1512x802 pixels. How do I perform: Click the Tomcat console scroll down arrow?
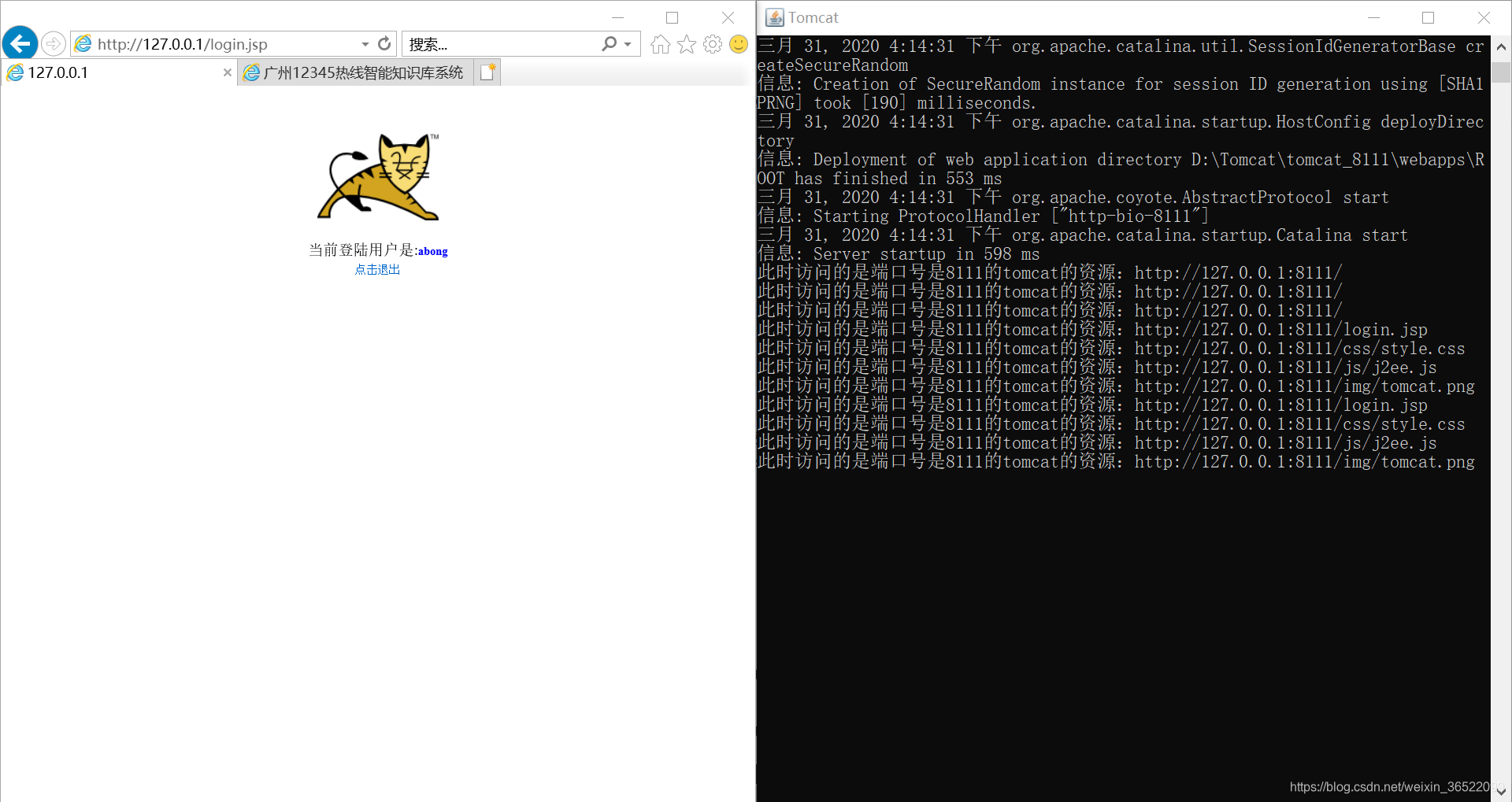pyautogui.click(x=1501, y=791)
